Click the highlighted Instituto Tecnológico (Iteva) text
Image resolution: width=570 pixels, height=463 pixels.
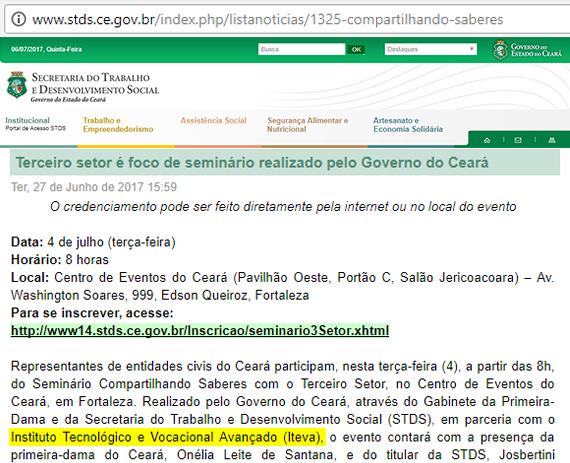[x=167, y=437]
